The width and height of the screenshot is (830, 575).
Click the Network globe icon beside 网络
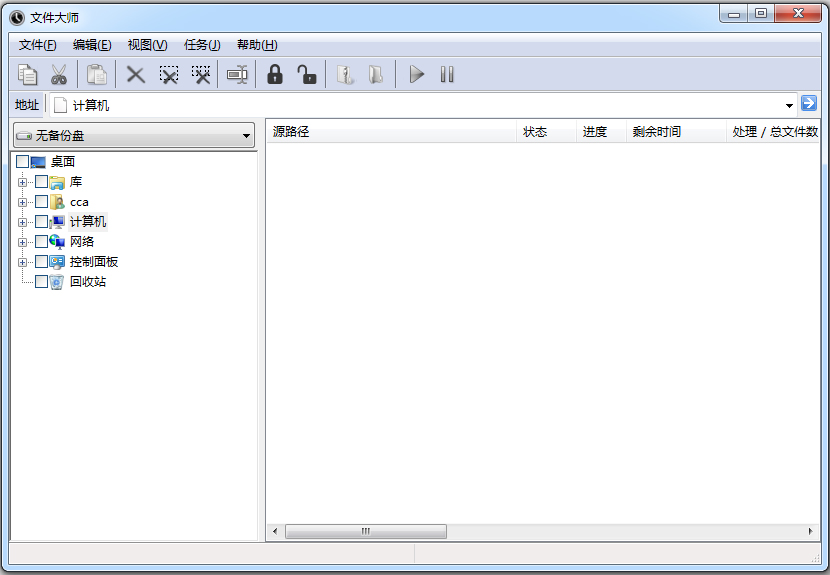point(57,242)
